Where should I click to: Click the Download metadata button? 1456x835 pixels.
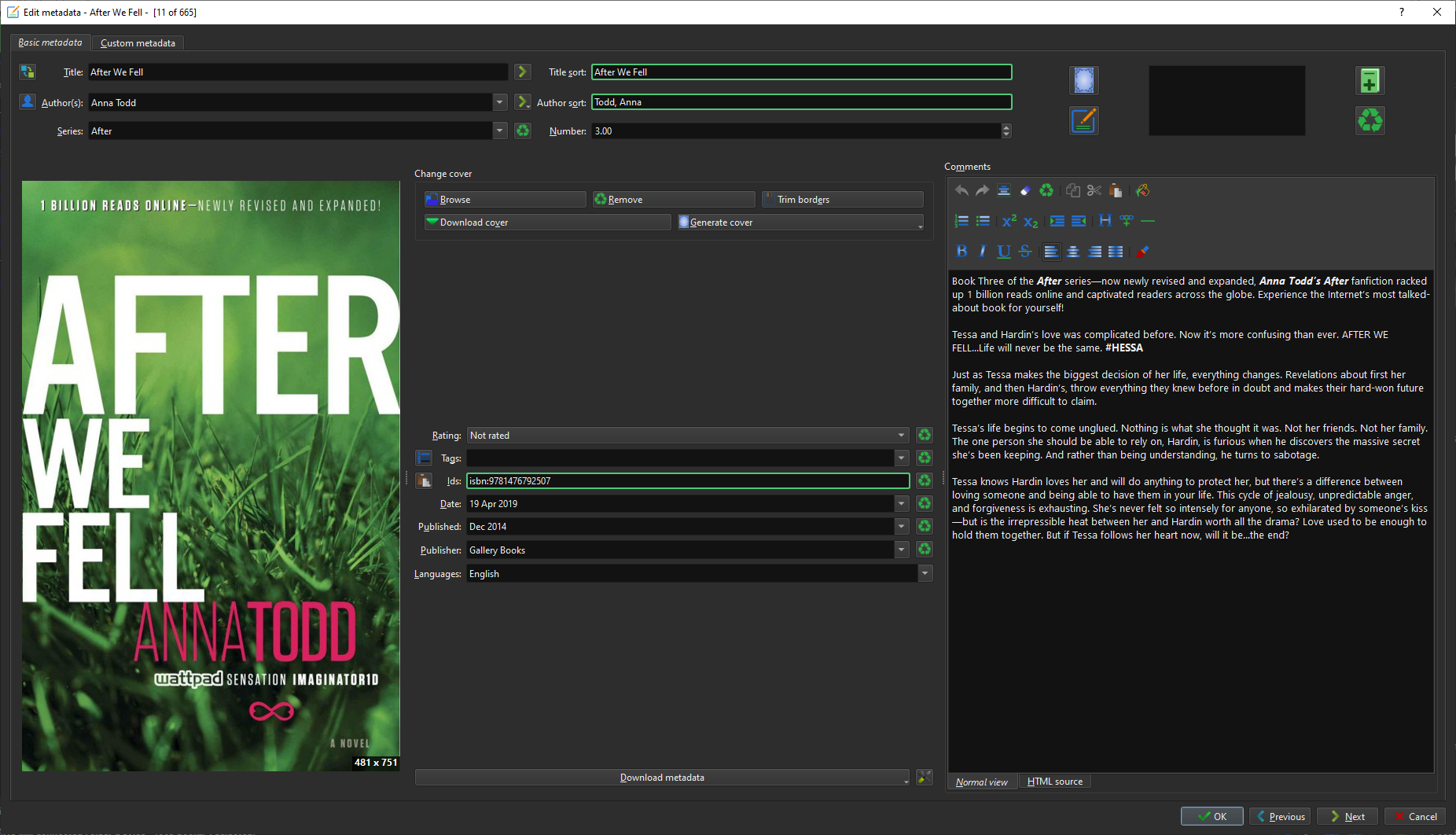click(x=662, y=777)
